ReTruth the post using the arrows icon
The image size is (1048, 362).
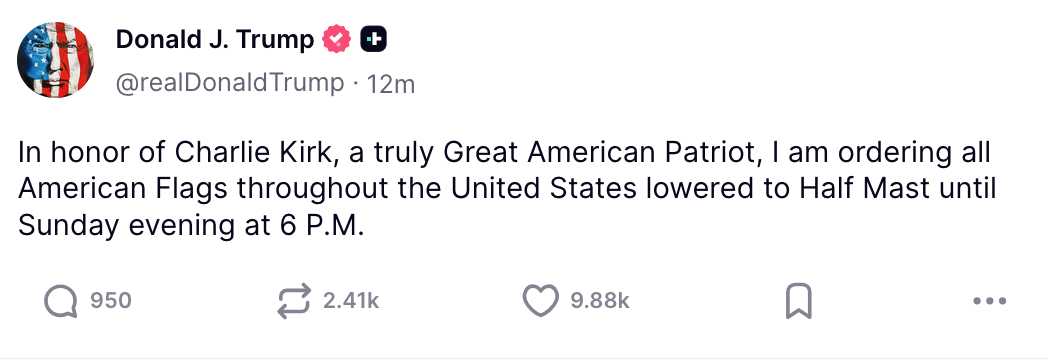(294, 301)
